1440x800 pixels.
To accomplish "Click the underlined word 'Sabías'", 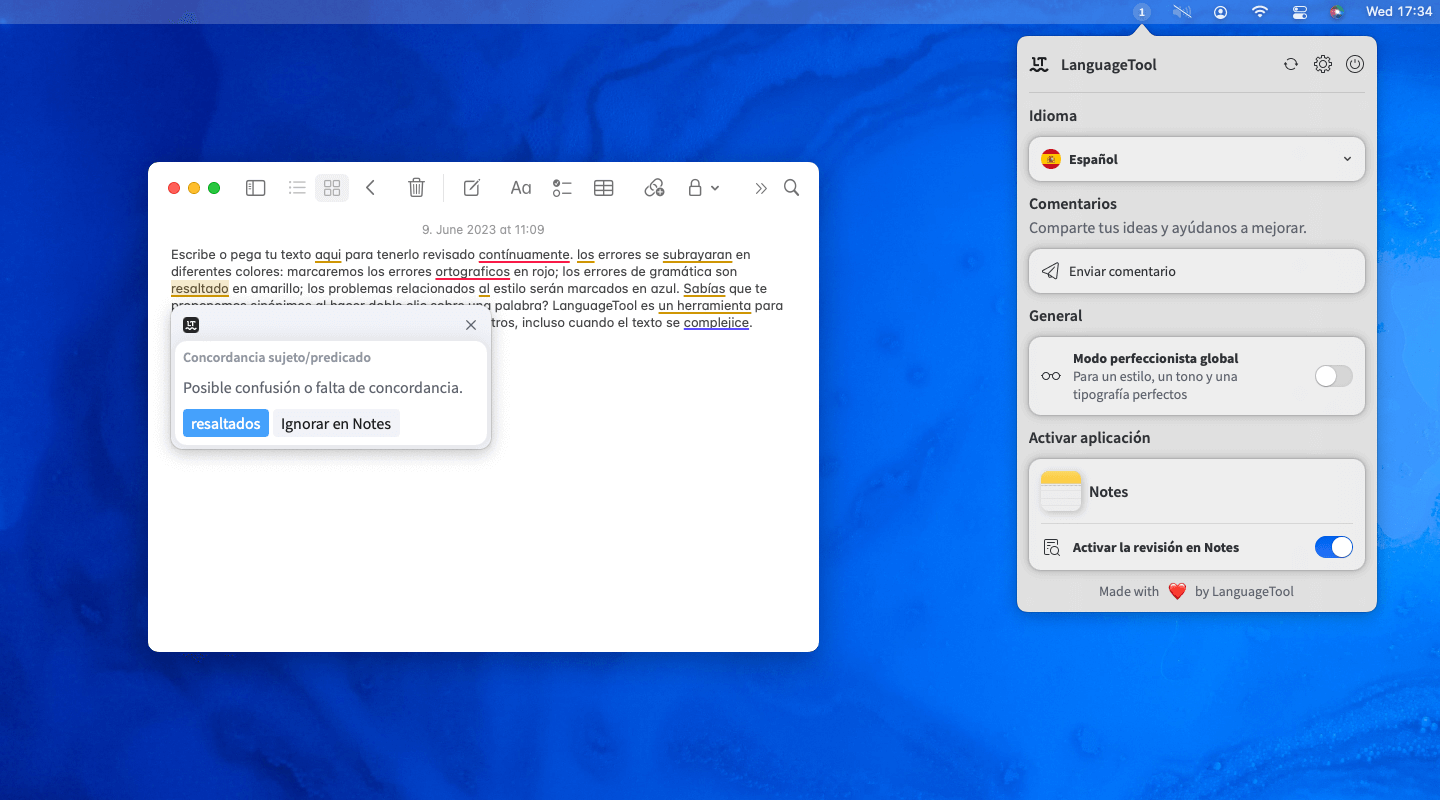I will (x=704, y=288).
